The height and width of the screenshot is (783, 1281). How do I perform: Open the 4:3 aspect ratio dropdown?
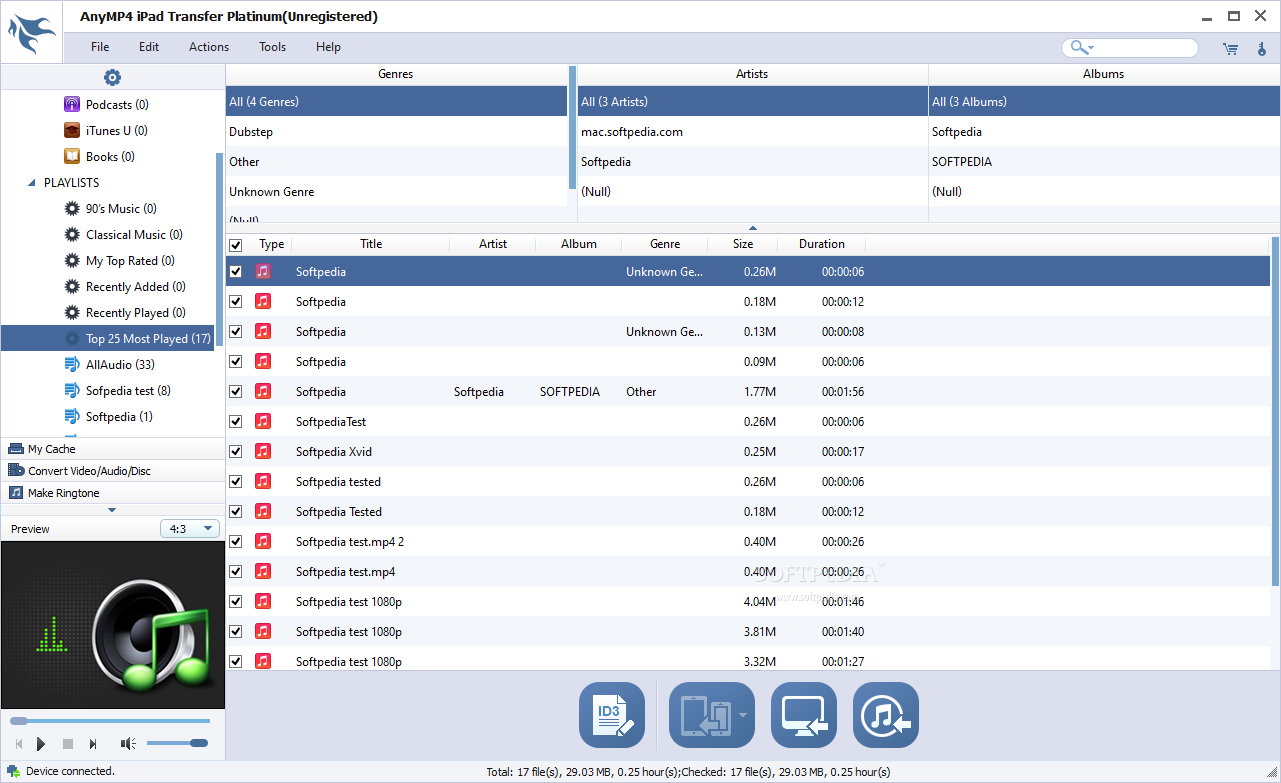point(190,528)
